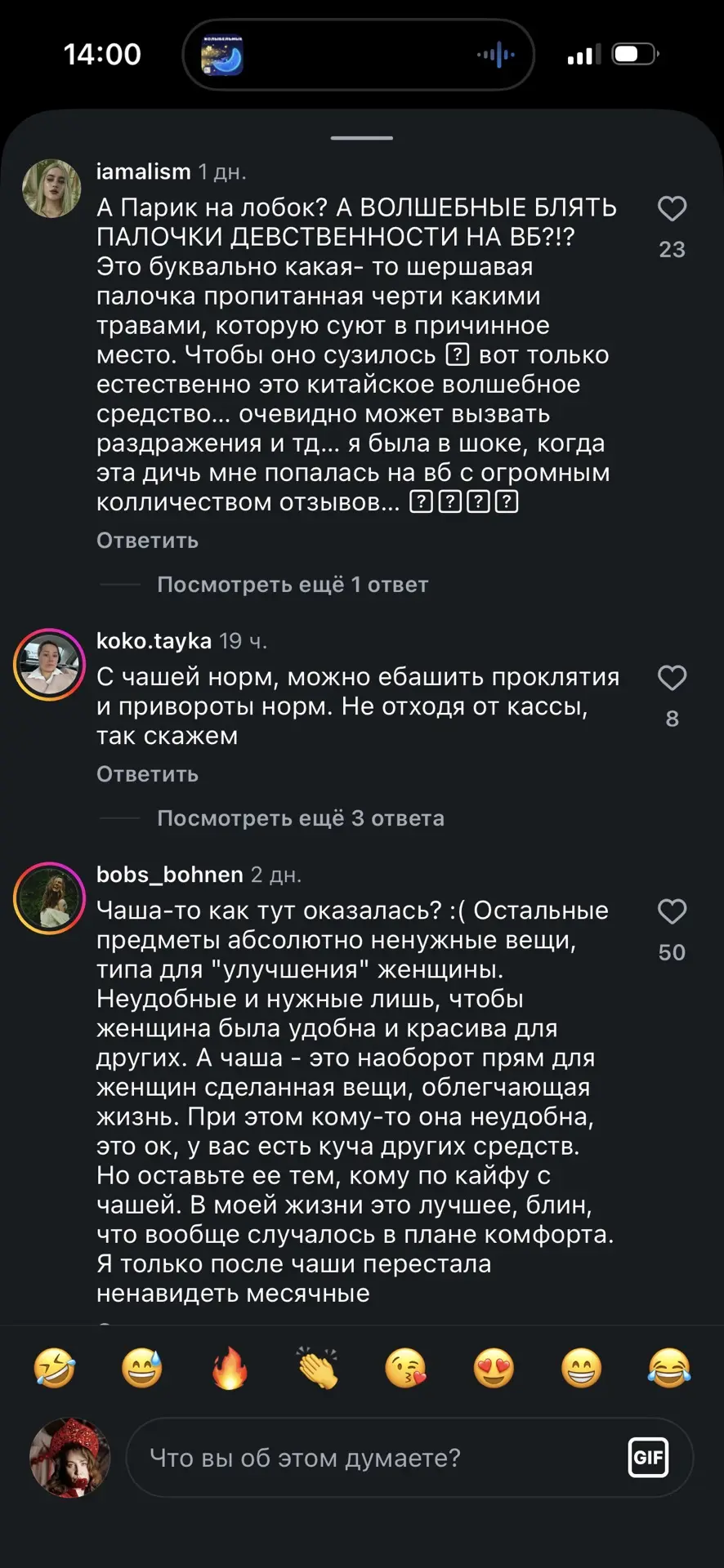
Task: Insert the sweat-smile emoji
Action: (x=142, y=1368)
